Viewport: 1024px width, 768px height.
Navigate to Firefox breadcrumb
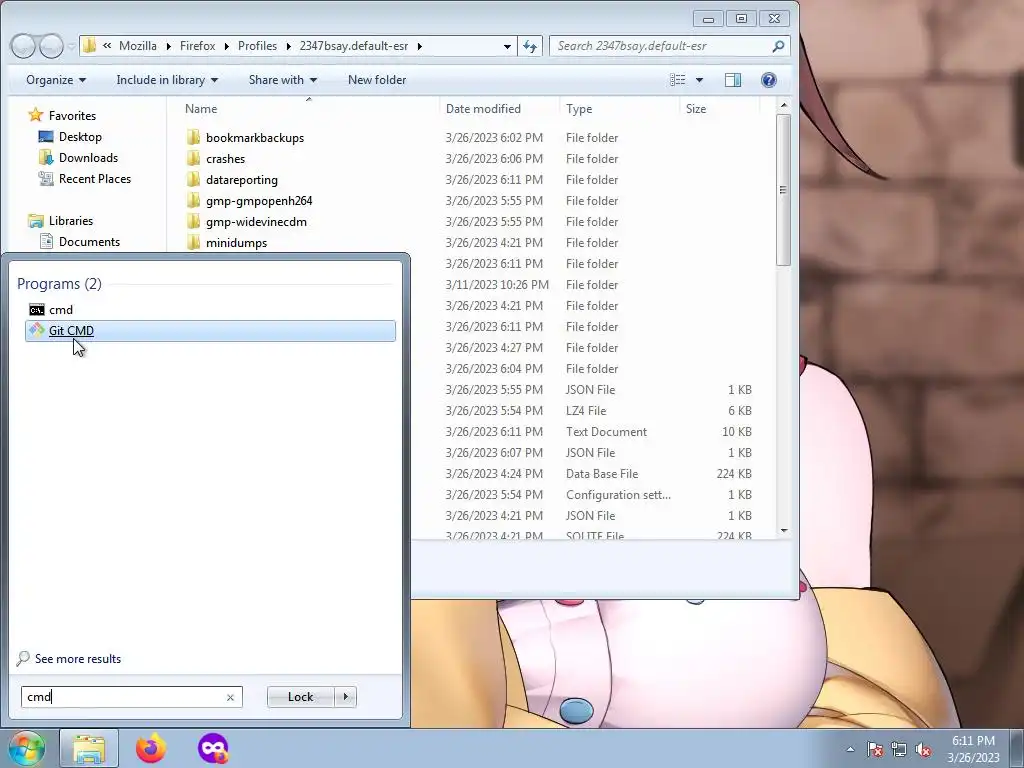point(197,46)
